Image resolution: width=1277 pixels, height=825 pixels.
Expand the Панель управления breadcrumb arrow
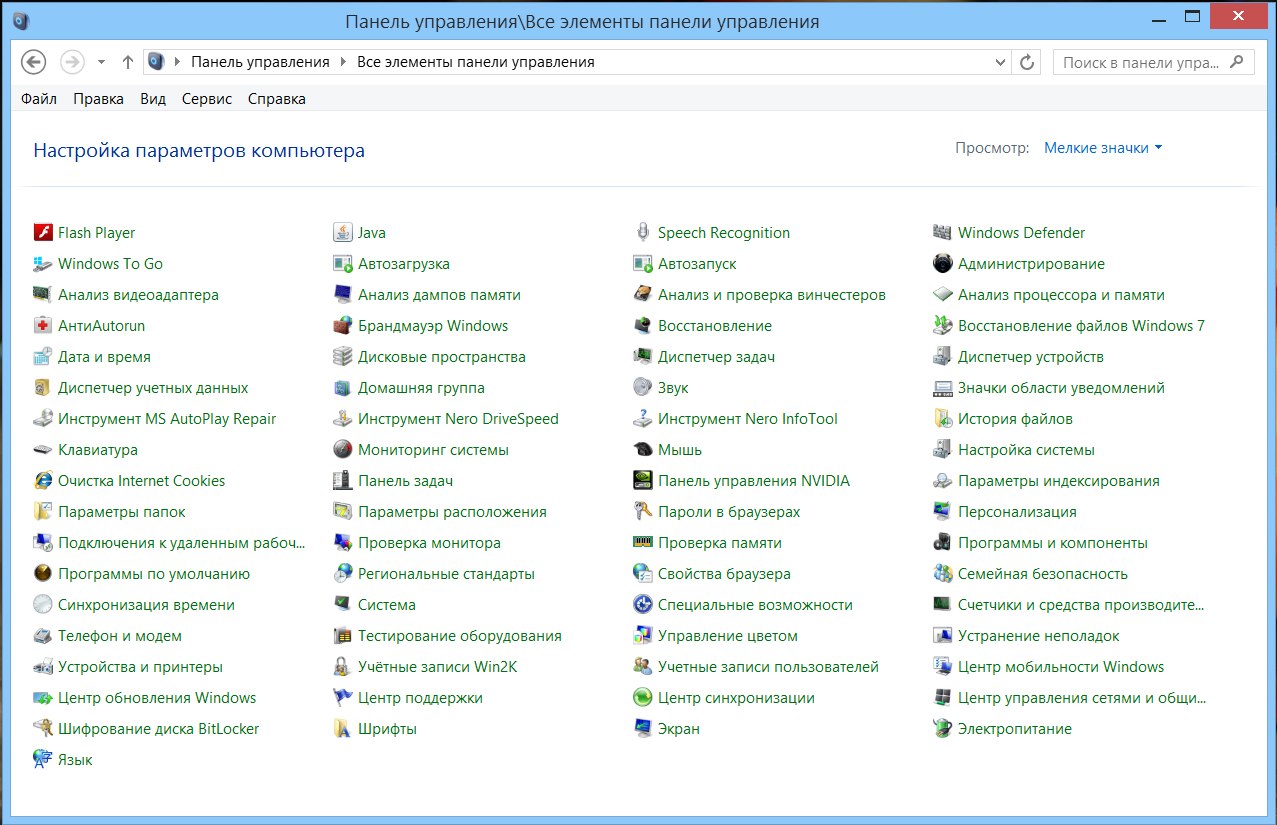pos(343,62)
